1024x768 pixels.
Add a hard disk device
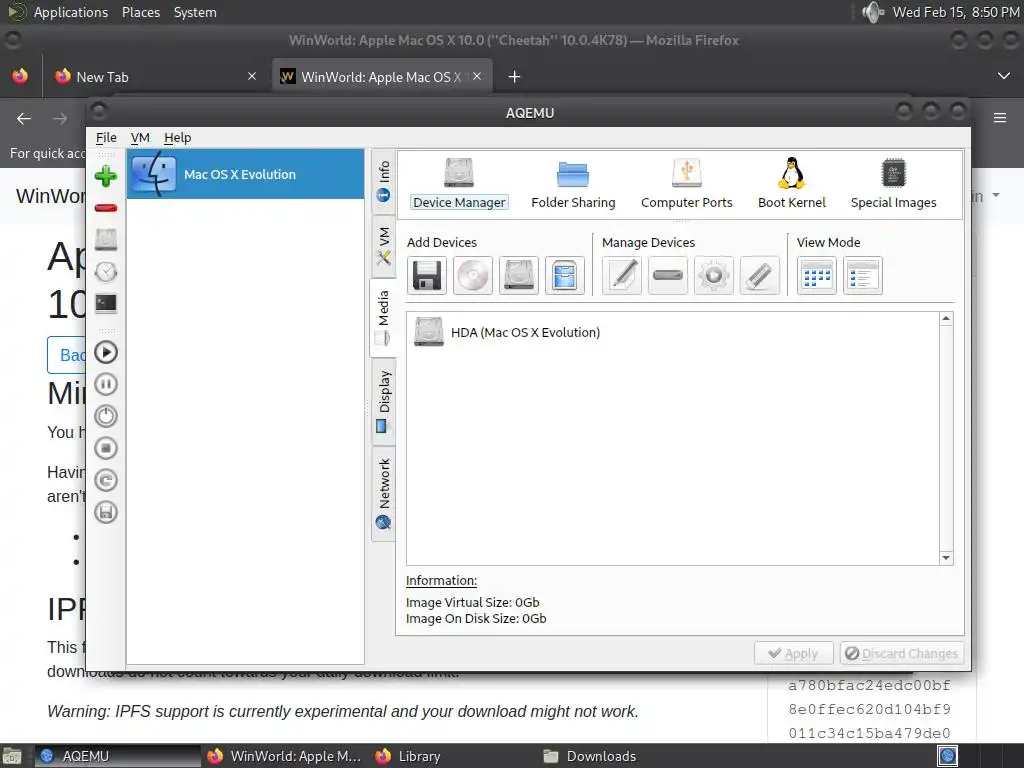pos(519,276)
